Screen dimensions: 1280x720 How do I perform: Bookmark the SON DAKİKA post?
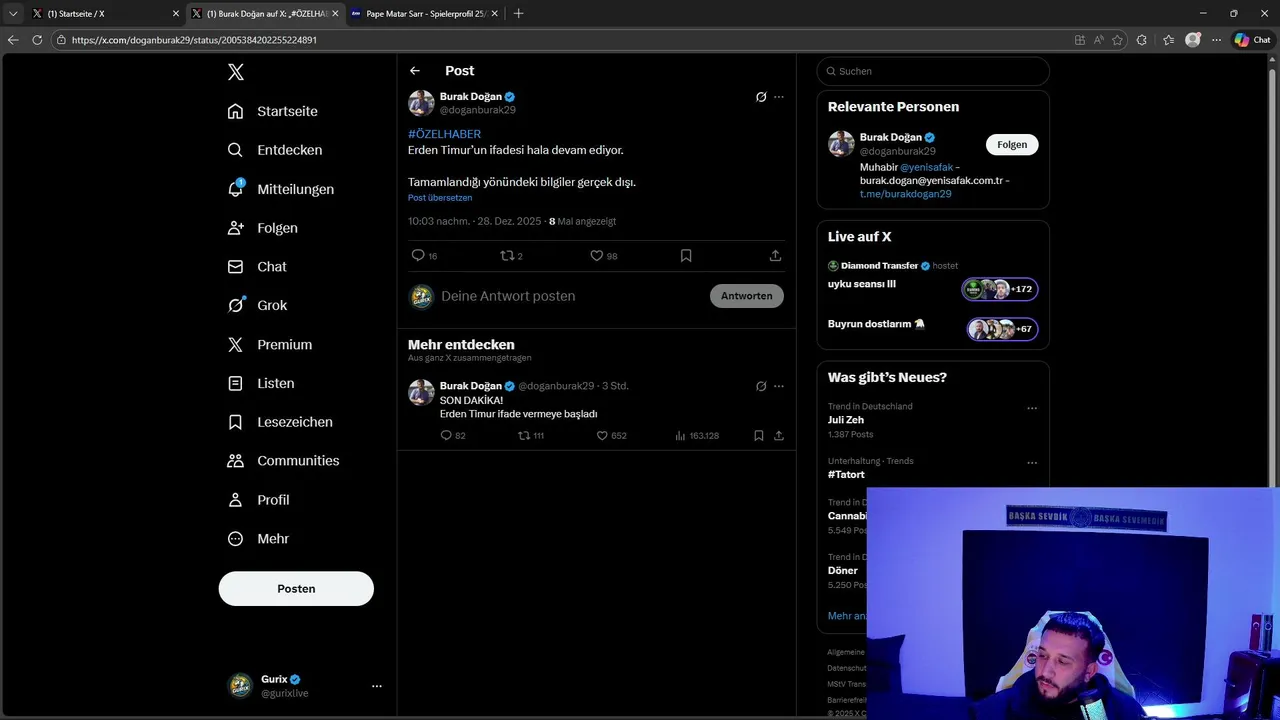coord(759,436)
